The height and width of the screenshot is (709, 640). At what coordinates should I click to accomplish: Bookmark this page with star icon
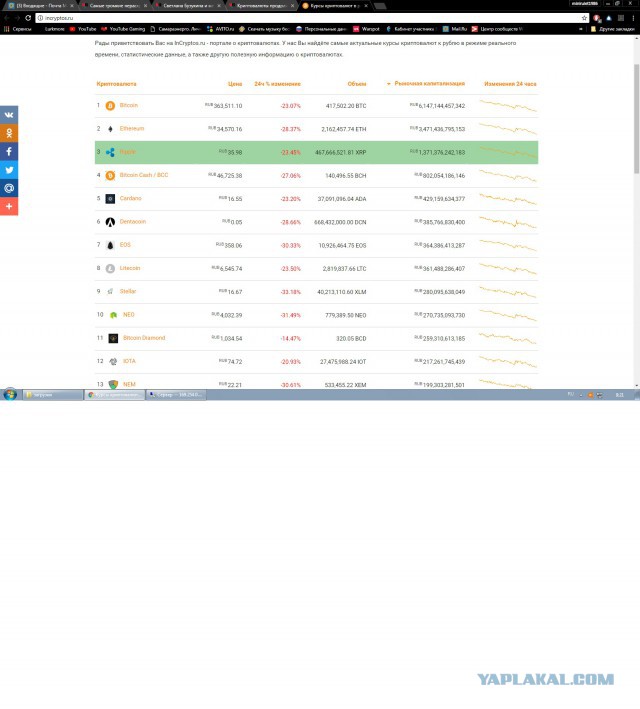coord(584,18)
